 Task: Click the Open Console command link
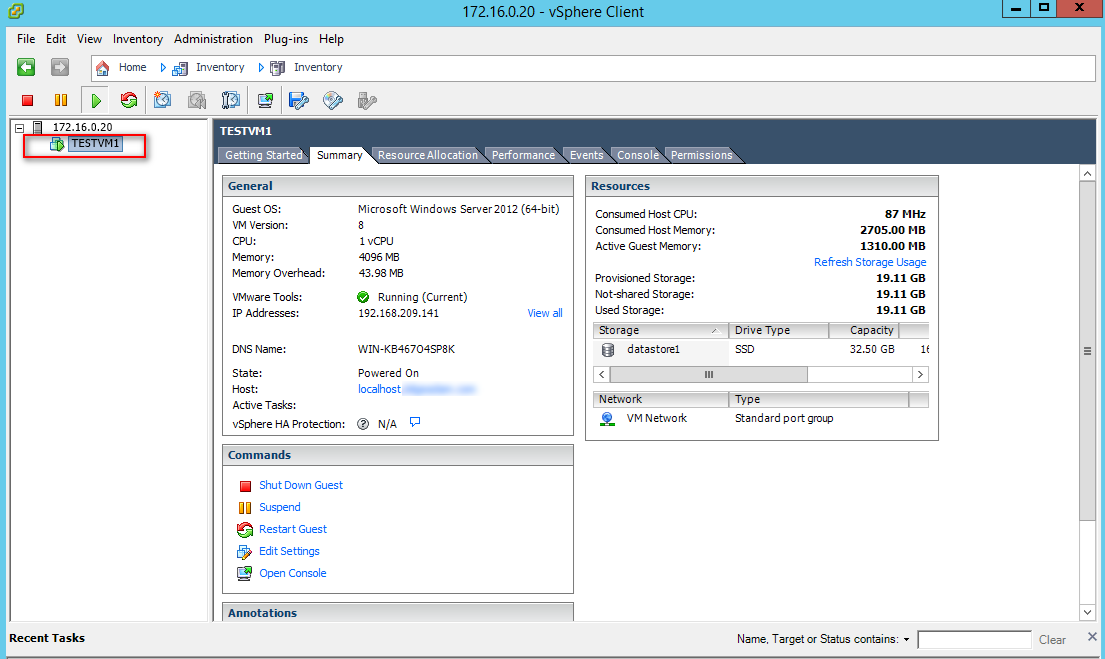point(293,573)
